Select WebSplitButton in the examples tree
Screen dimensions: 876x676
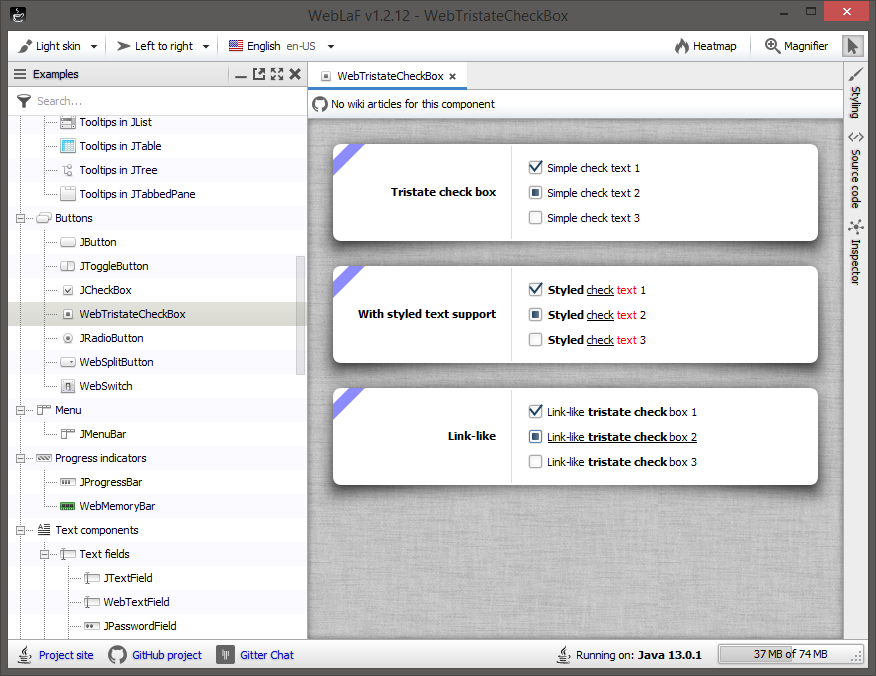click(x=116, y=362)
